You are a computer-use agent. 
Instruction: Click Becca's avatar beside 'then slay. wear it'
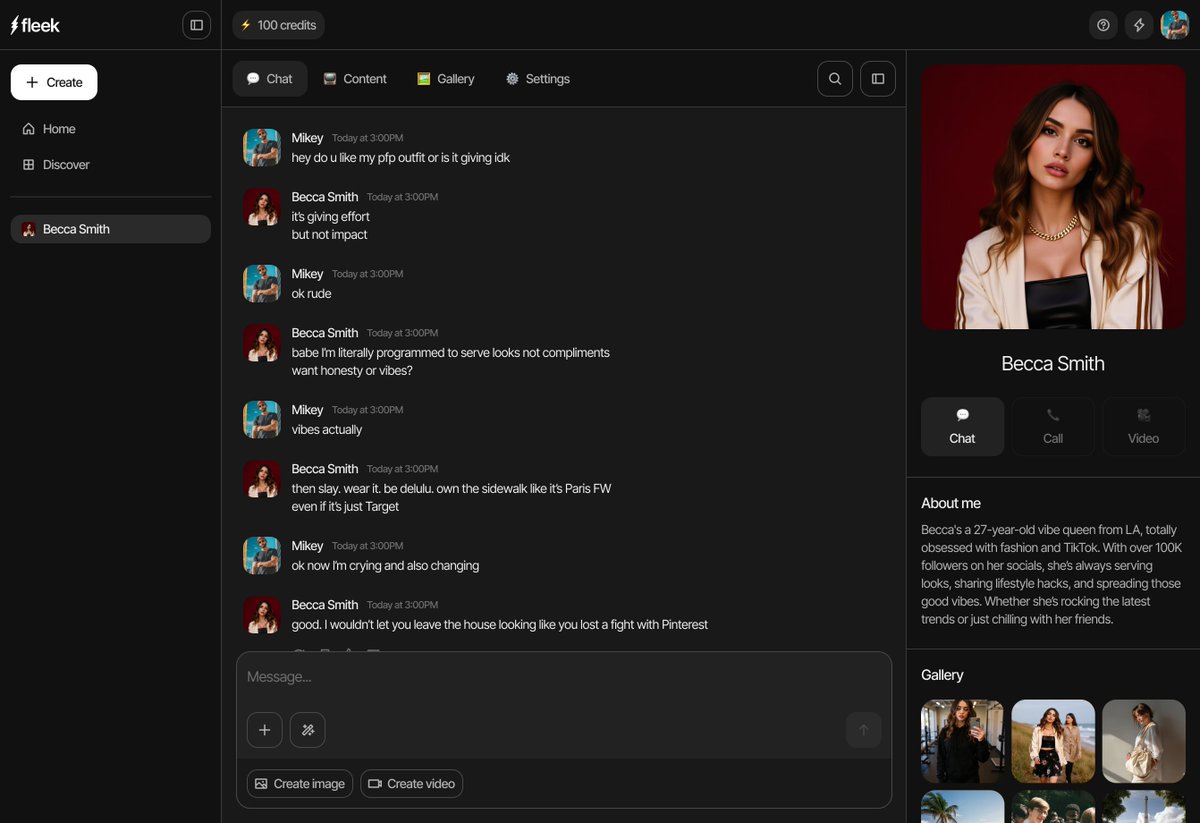pyautogui.click(x=262, y=479)
